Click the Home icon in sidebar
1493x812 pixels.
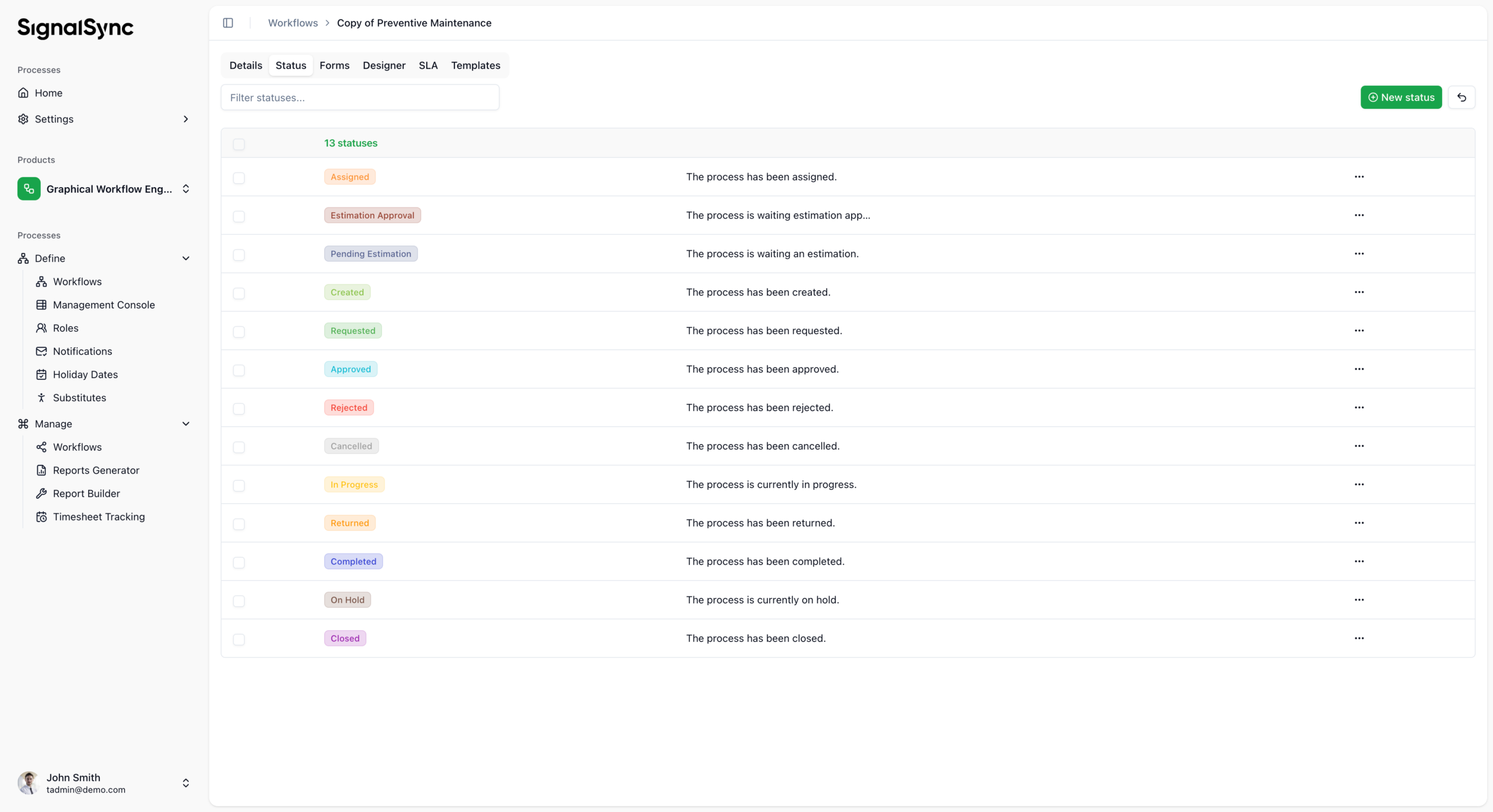pyautogui.click(x=23, y=93)
